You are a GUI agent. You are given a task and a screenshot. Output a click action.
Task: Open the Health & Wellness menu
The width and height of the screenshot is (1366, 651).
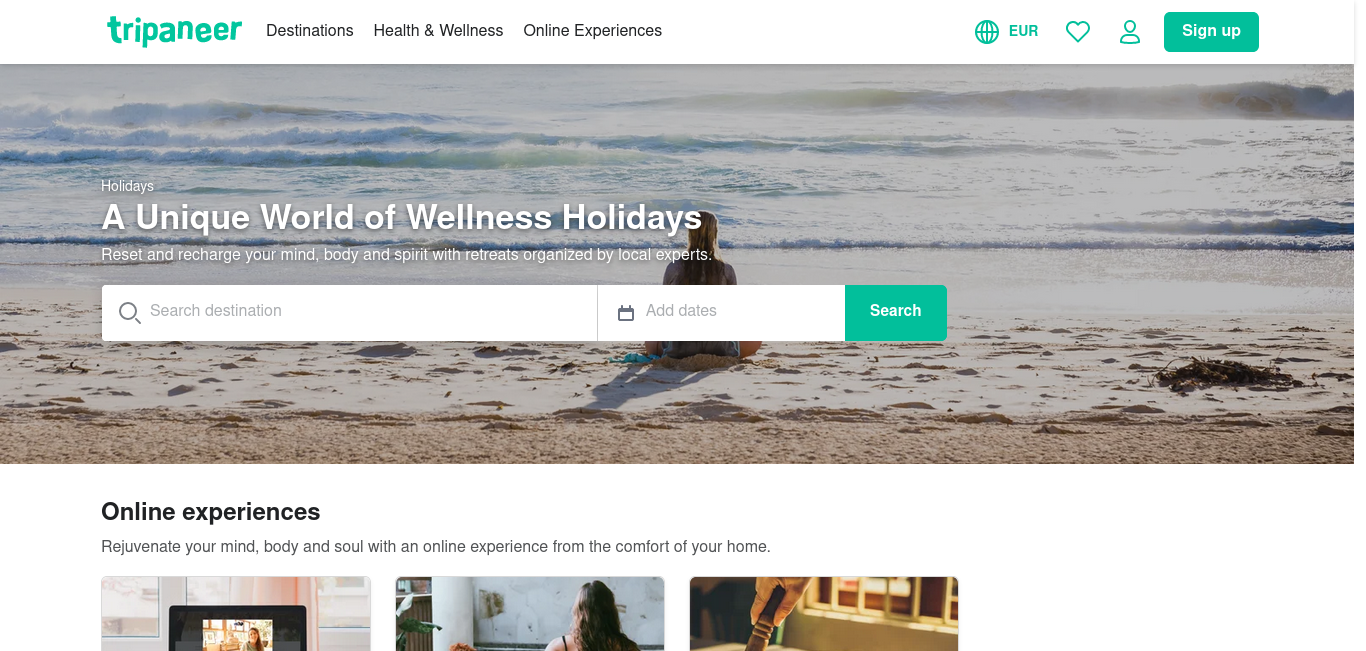438,31
